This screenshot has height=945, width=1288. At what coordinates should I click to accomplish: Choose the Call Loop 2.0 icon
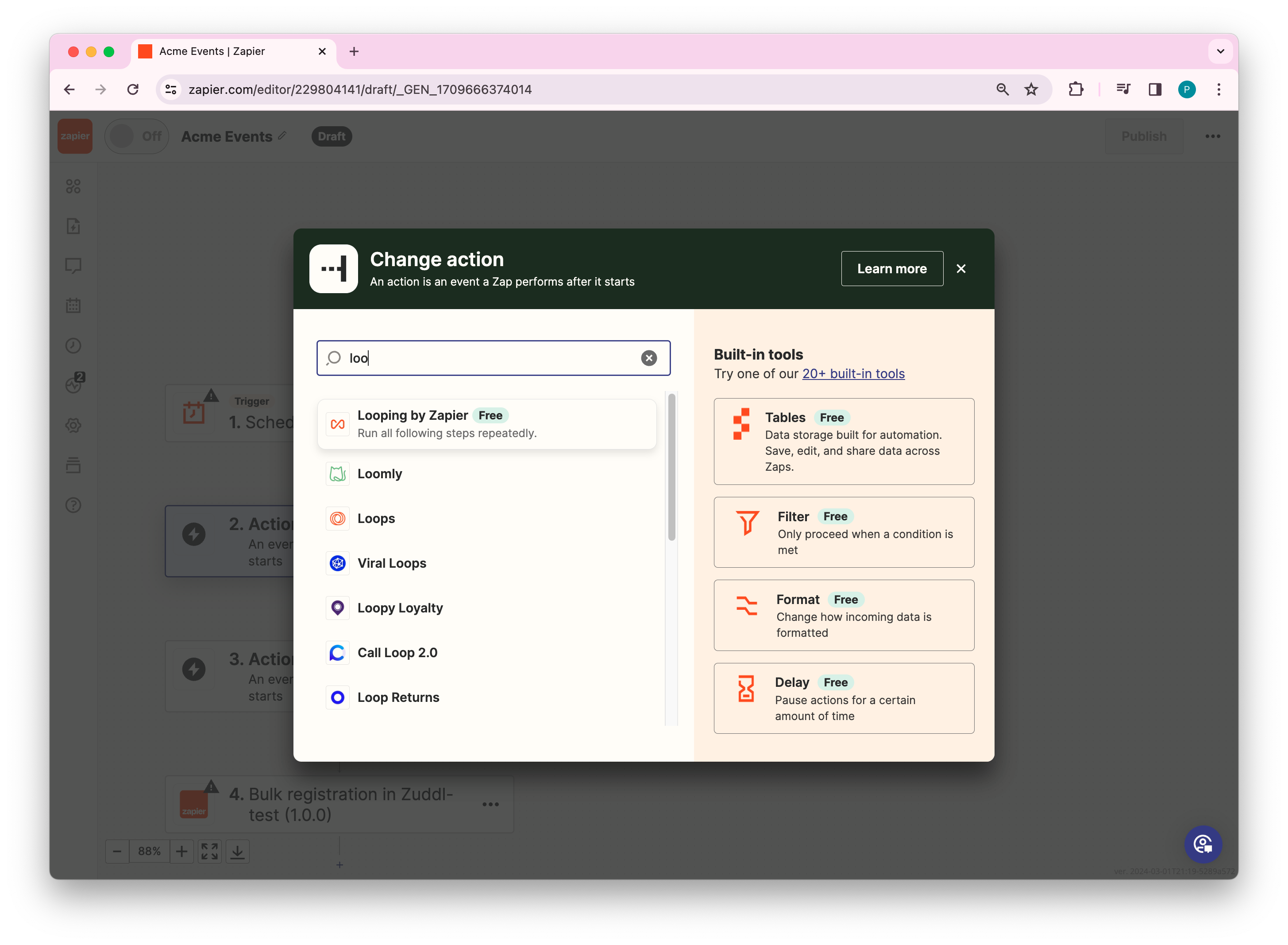click(337, 653)
